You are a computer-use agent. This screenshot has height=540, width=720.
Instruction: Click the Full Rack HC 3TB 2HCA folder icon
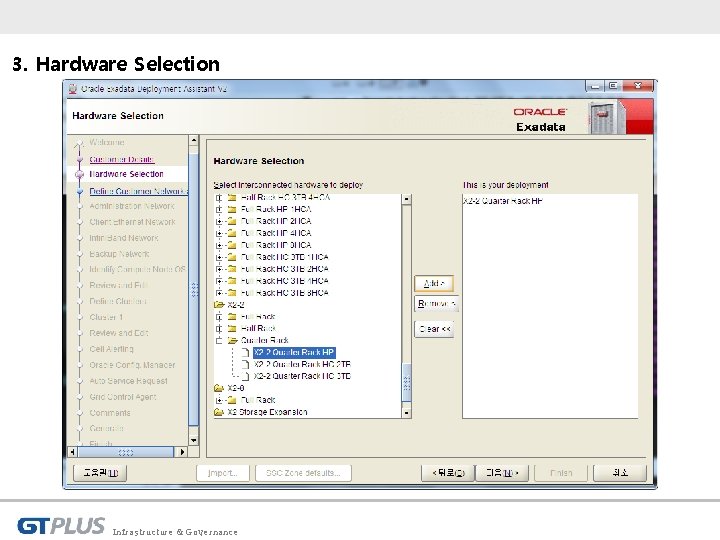click(x=232, y=269)
